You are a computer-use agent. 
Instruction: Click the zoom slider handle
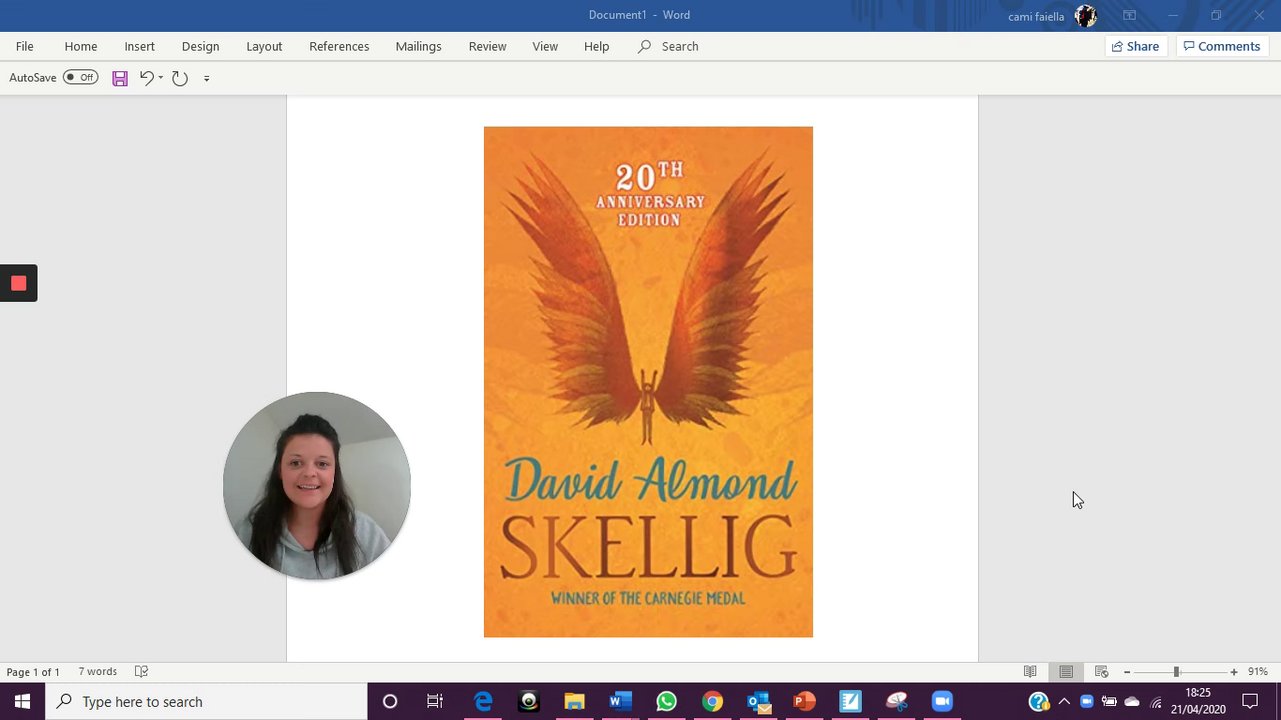tap(1176, 672)
